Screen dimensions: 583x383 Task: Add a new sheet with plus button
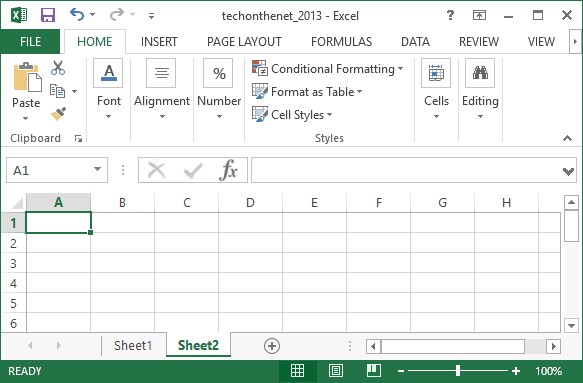pyautogui.click(x=272, y=346)
